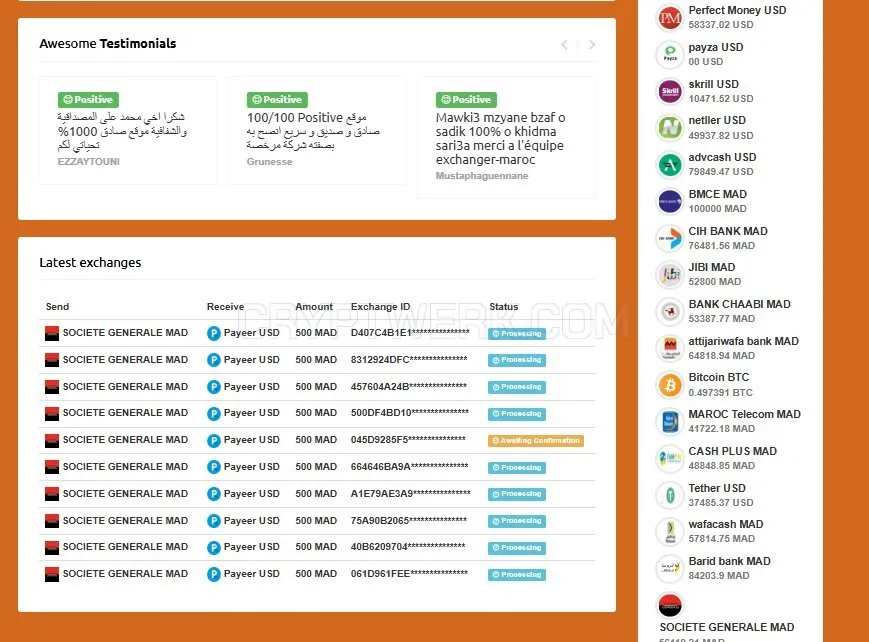
Task: Click Payeer icon in 8312924DFC row
Action: (213, 360)
